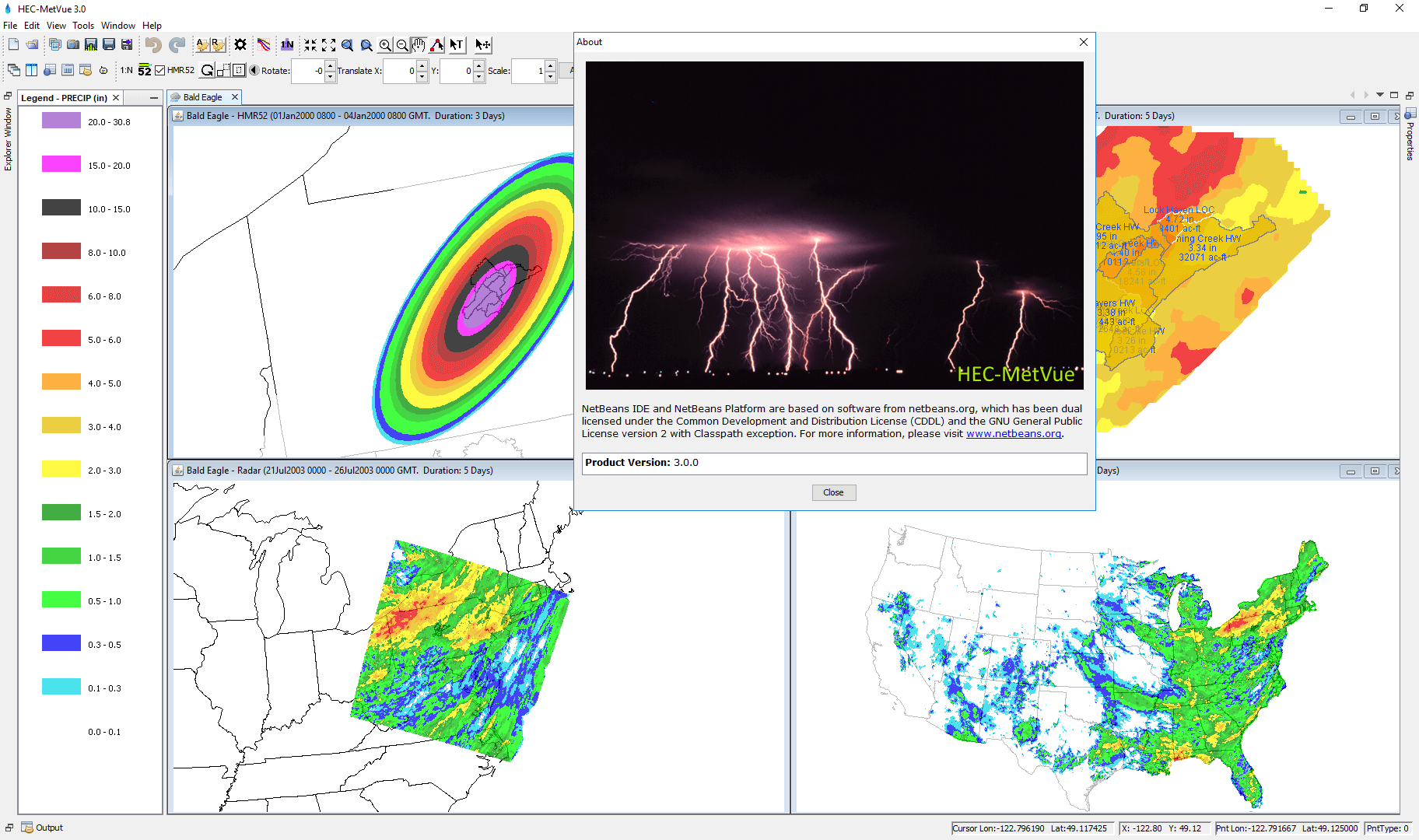Screen dimensions: 1419x840
Task: Click the Undo arrow in toolbar
Action: (153, 45)
